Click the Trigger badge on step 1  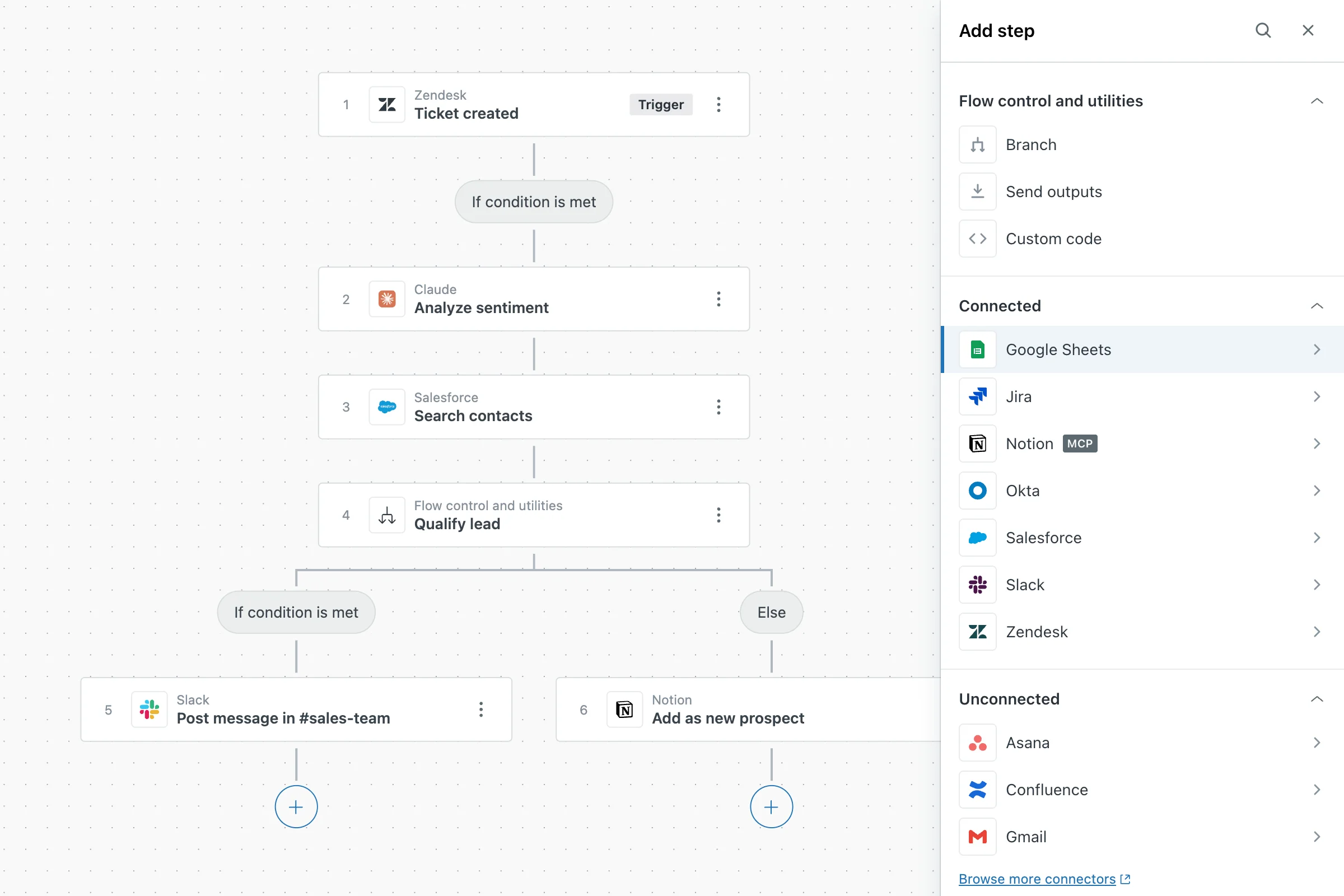coord(661,105)
